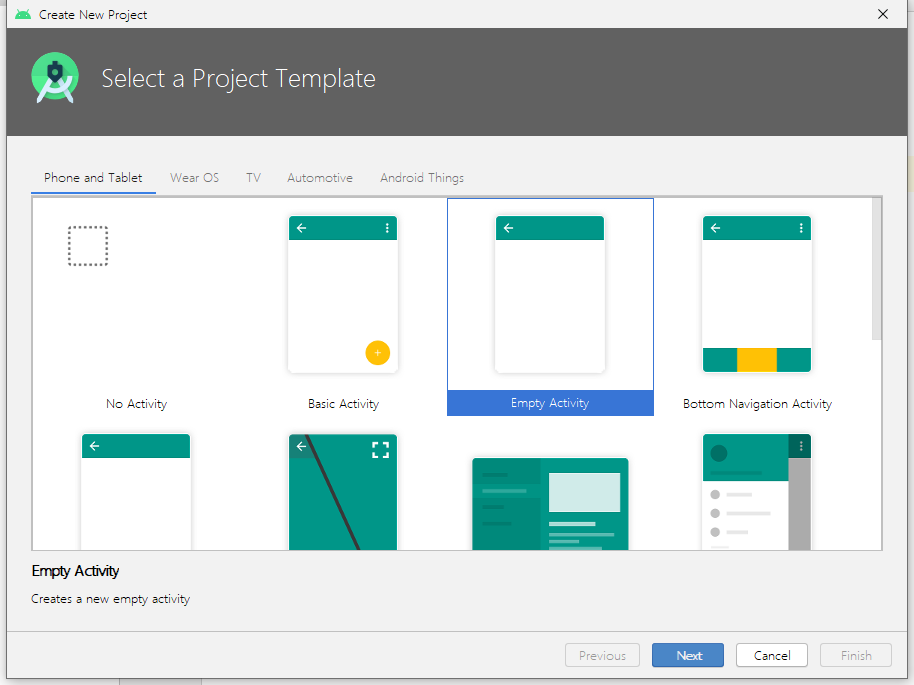Click the bold "Empty Activity" heading below list
Screen dimensions: 914x685
75,571
